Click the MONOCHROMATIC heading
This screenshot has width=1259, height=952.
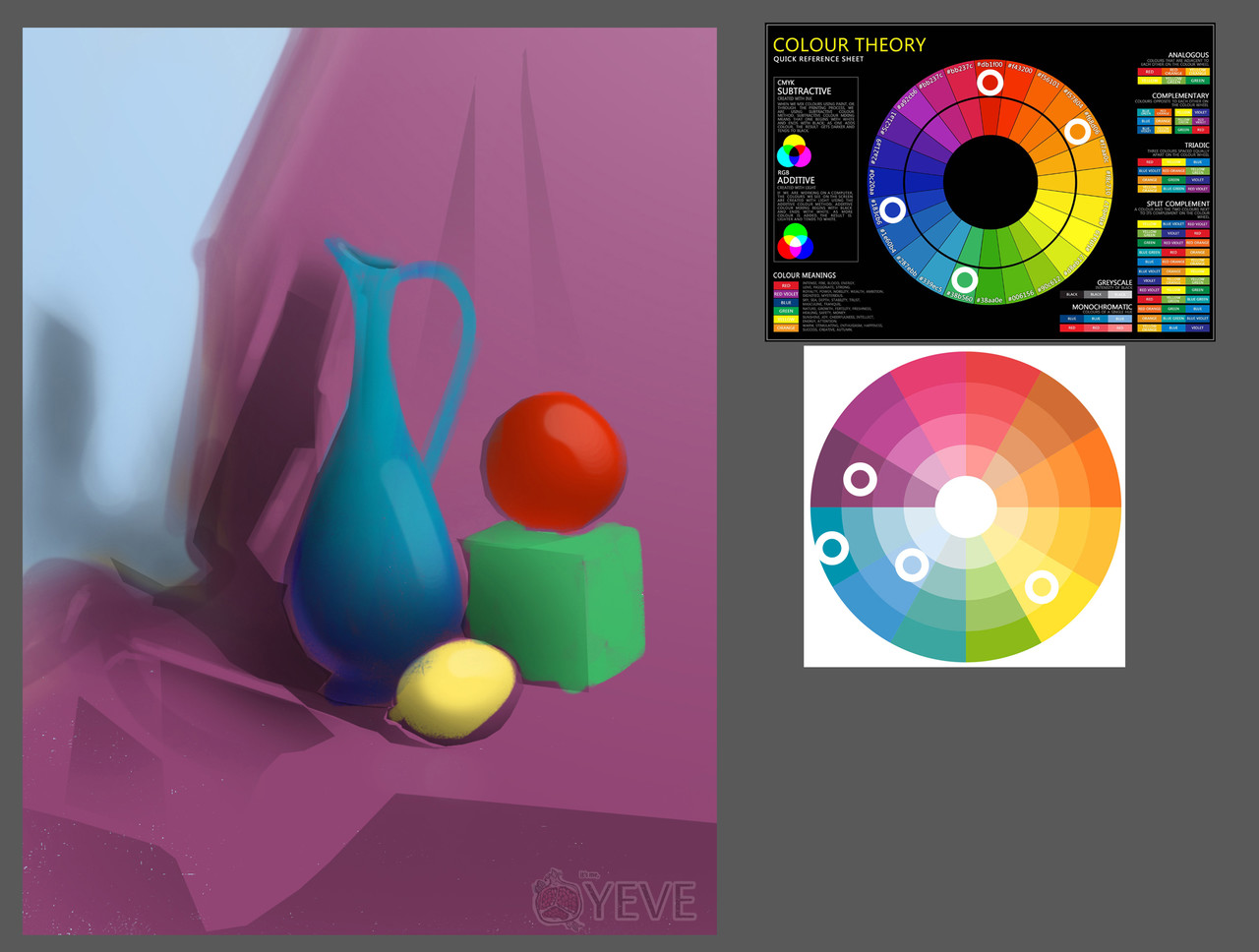tap(1102, 307)
